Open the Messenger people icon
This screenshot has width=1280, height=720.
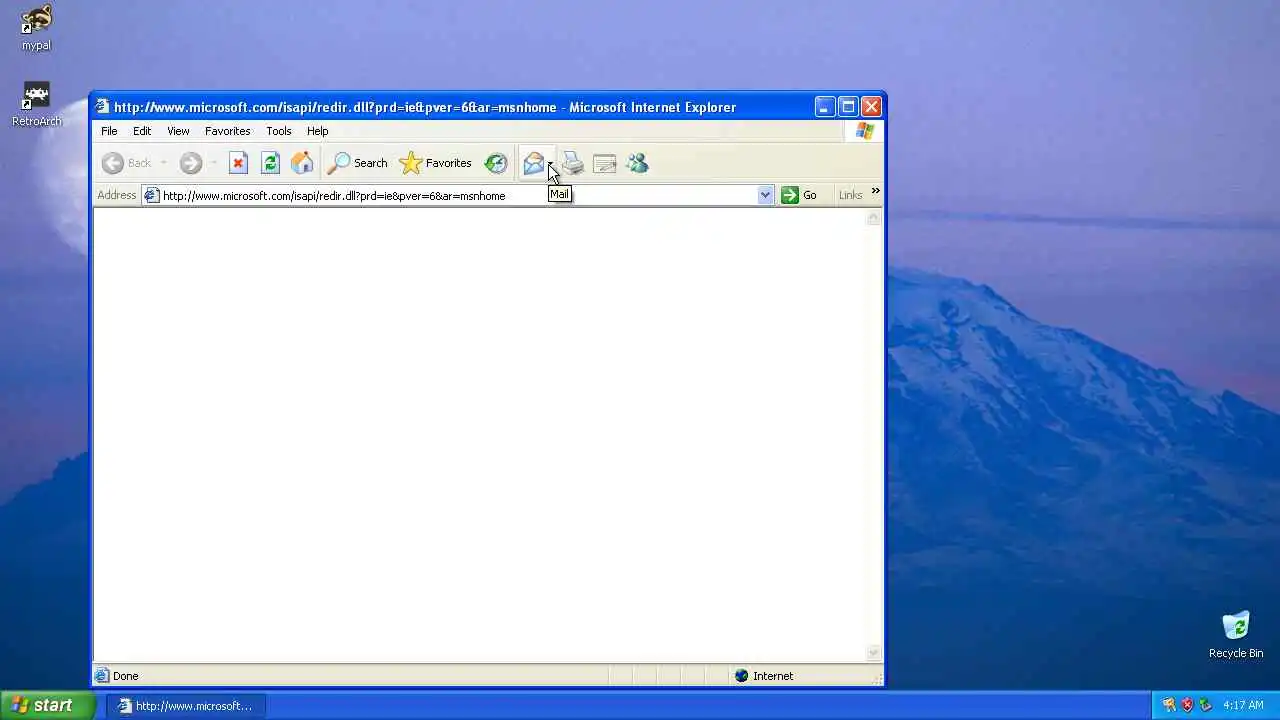coord(637,163)
